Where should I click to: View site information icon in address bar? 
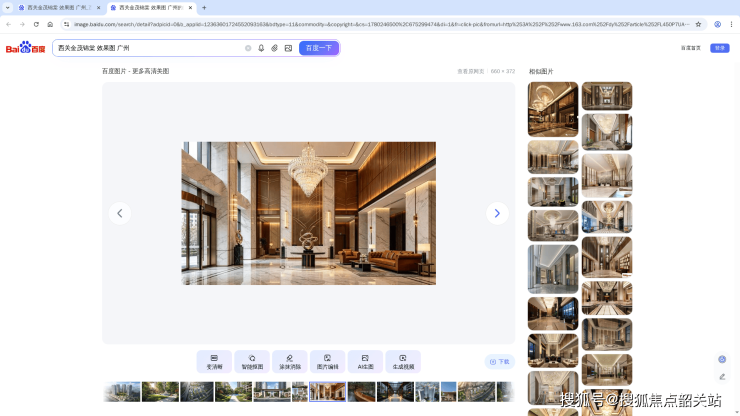(67, 24)
